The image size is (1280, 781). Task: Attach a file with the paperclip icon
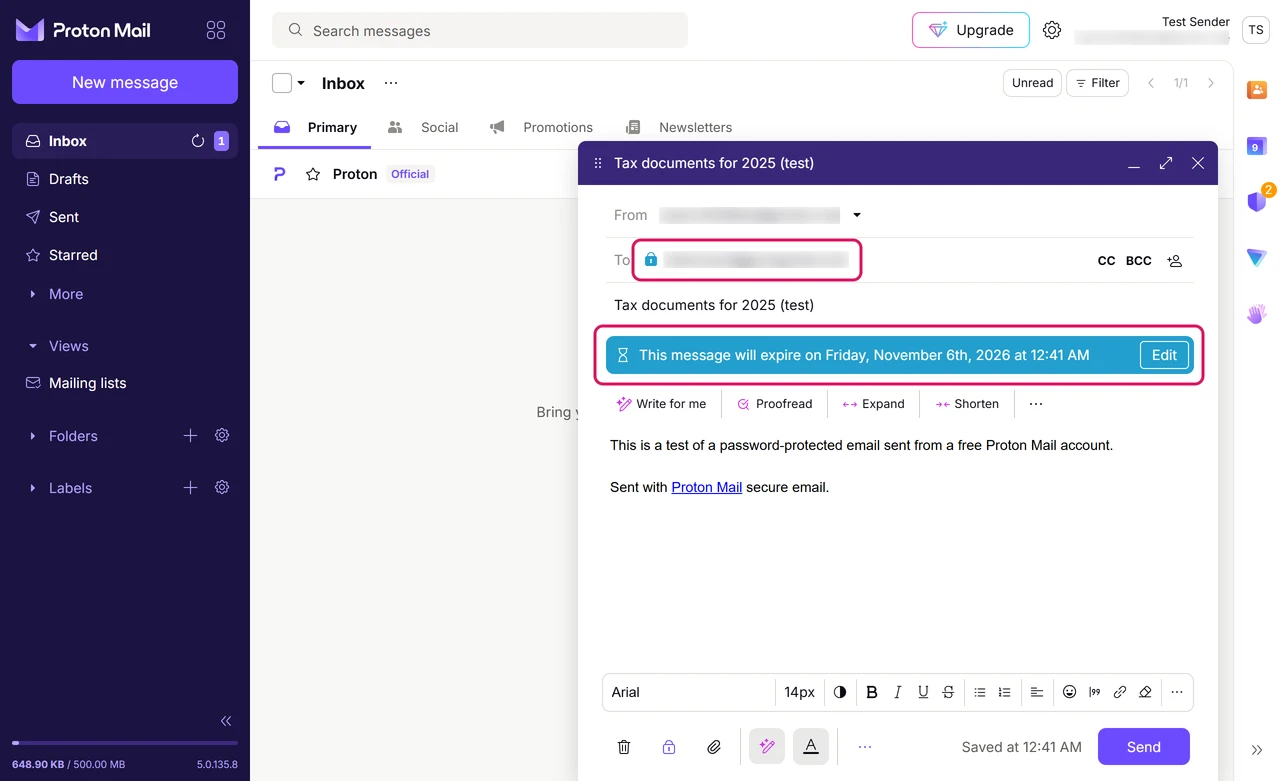pyautogui.click(x=714, y=747)
